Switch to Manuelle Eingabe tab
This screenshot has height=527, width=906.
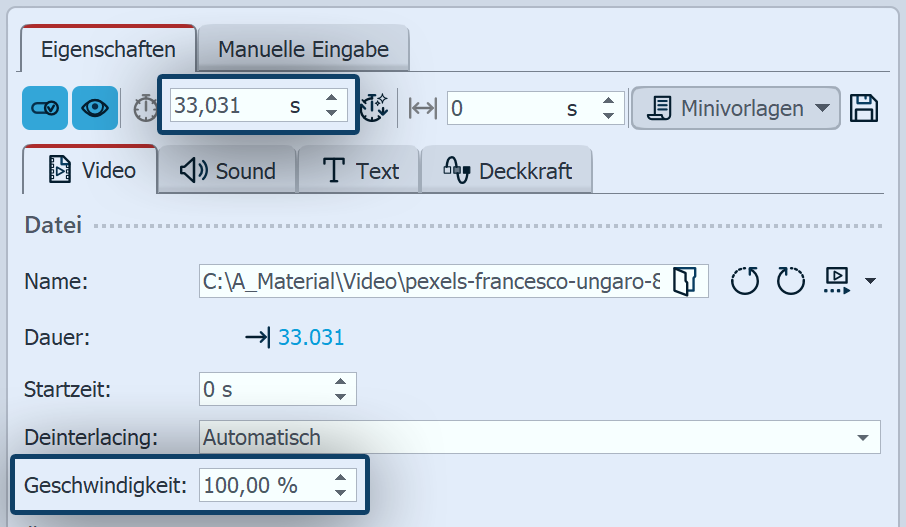pos(303,49)
